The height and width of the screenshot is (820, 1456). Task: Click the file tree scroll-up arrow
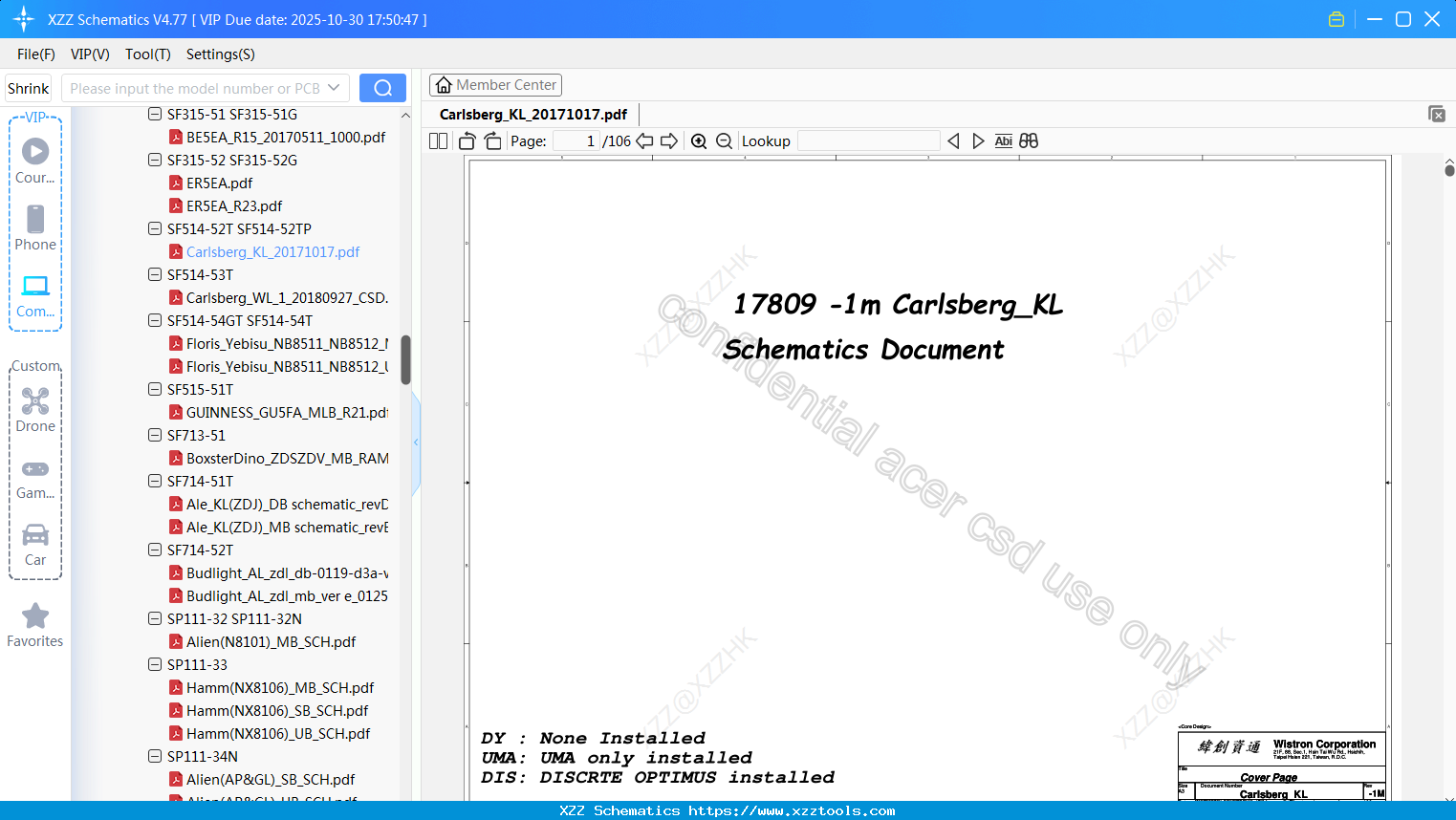pos(405,115)
